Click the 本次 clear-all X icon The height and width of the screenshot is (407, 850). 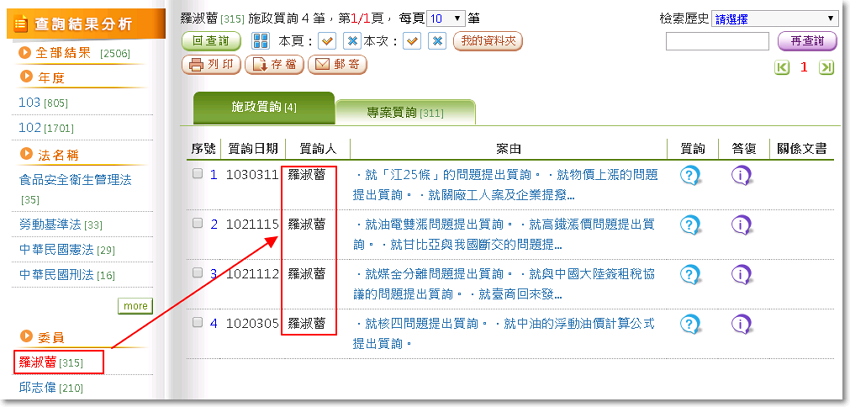click(x=438, y=41)
